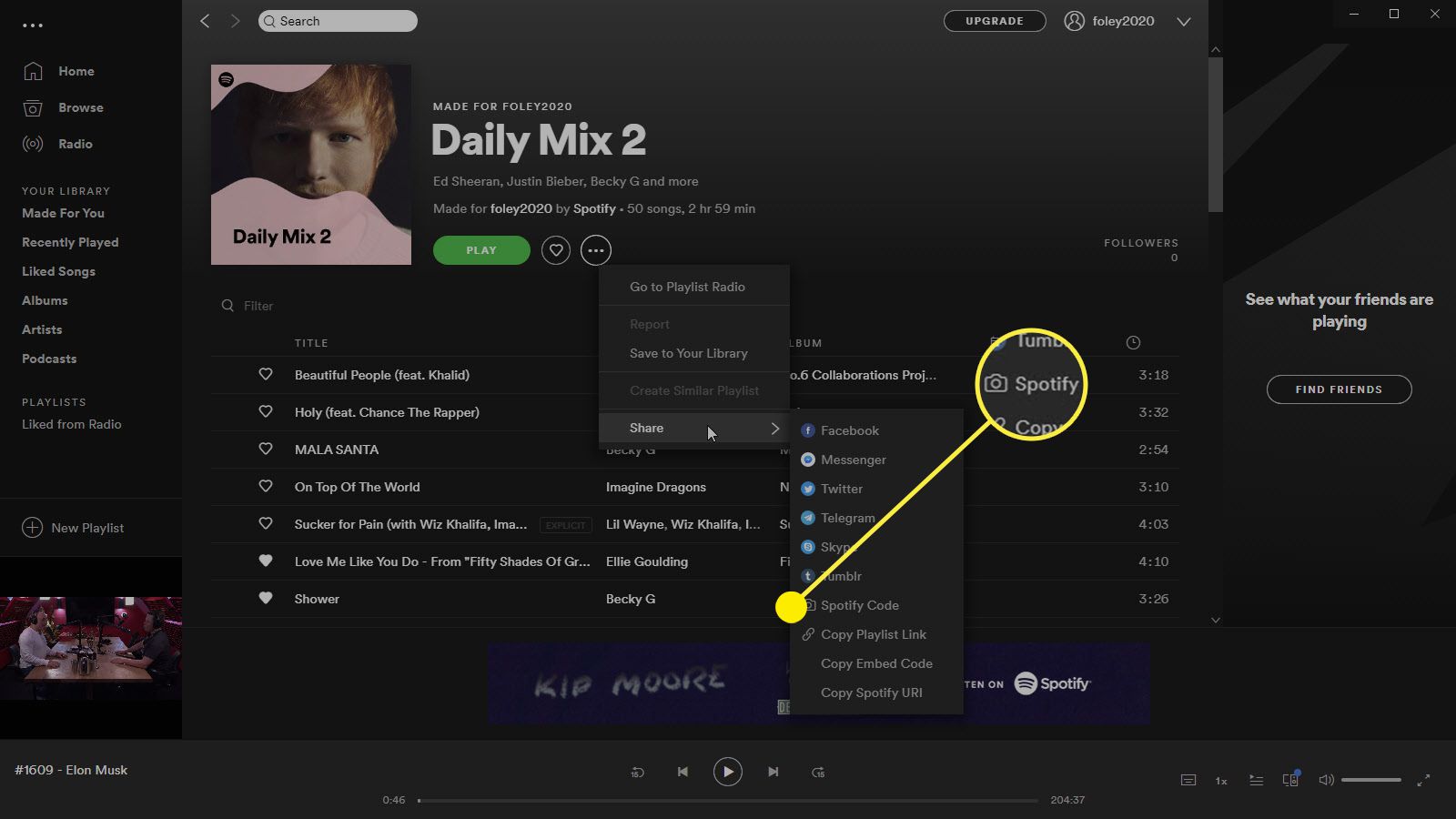Toggle heart for MALA SANTA
Image resolution: width=1456 pixels, height=819 pixels.
(266, 449)
